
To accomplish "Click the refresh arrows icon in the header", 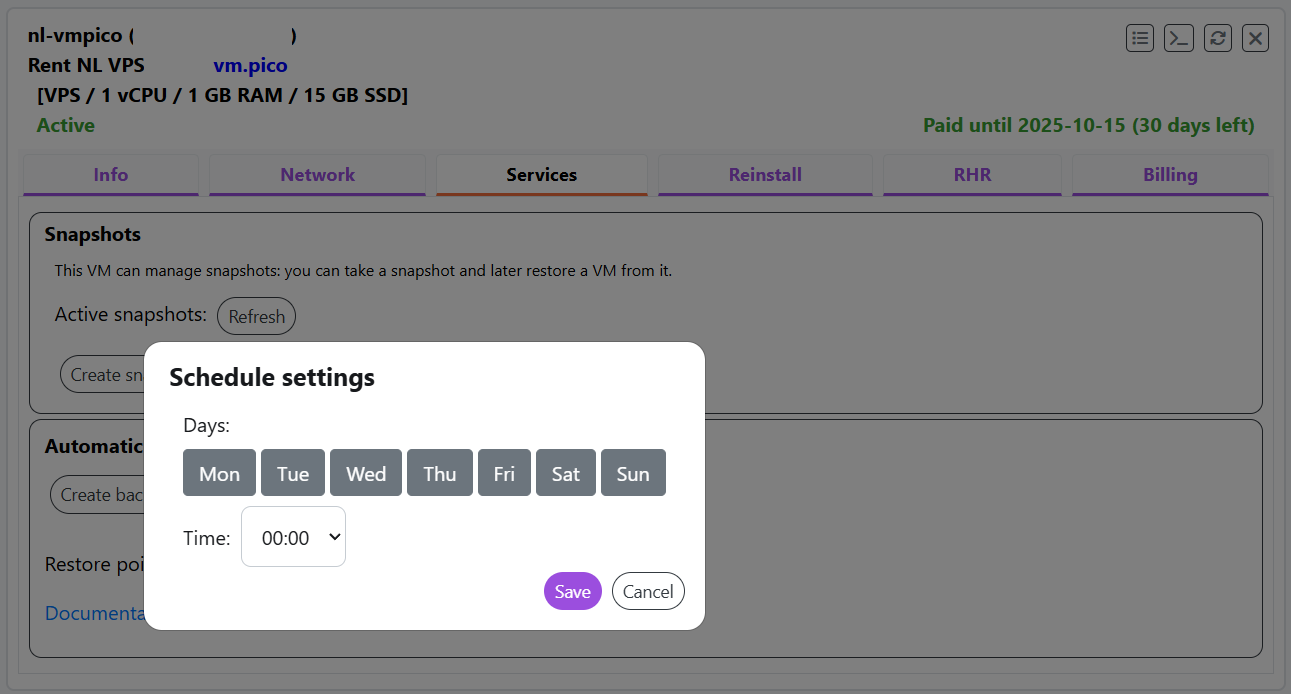I will (1217, 38).
